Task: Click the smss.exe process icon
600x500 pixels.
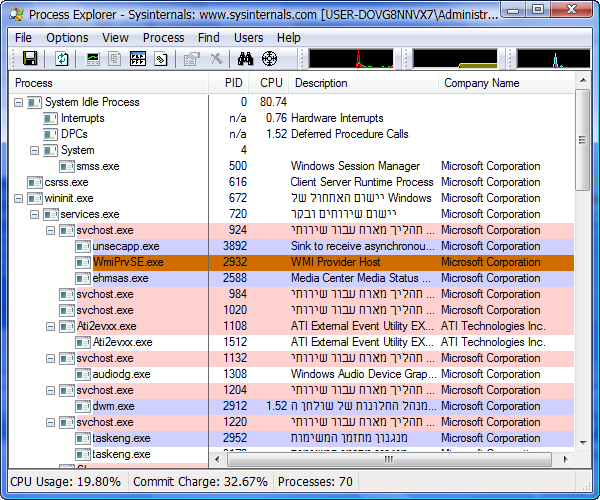Action: [x=67, y=166]
